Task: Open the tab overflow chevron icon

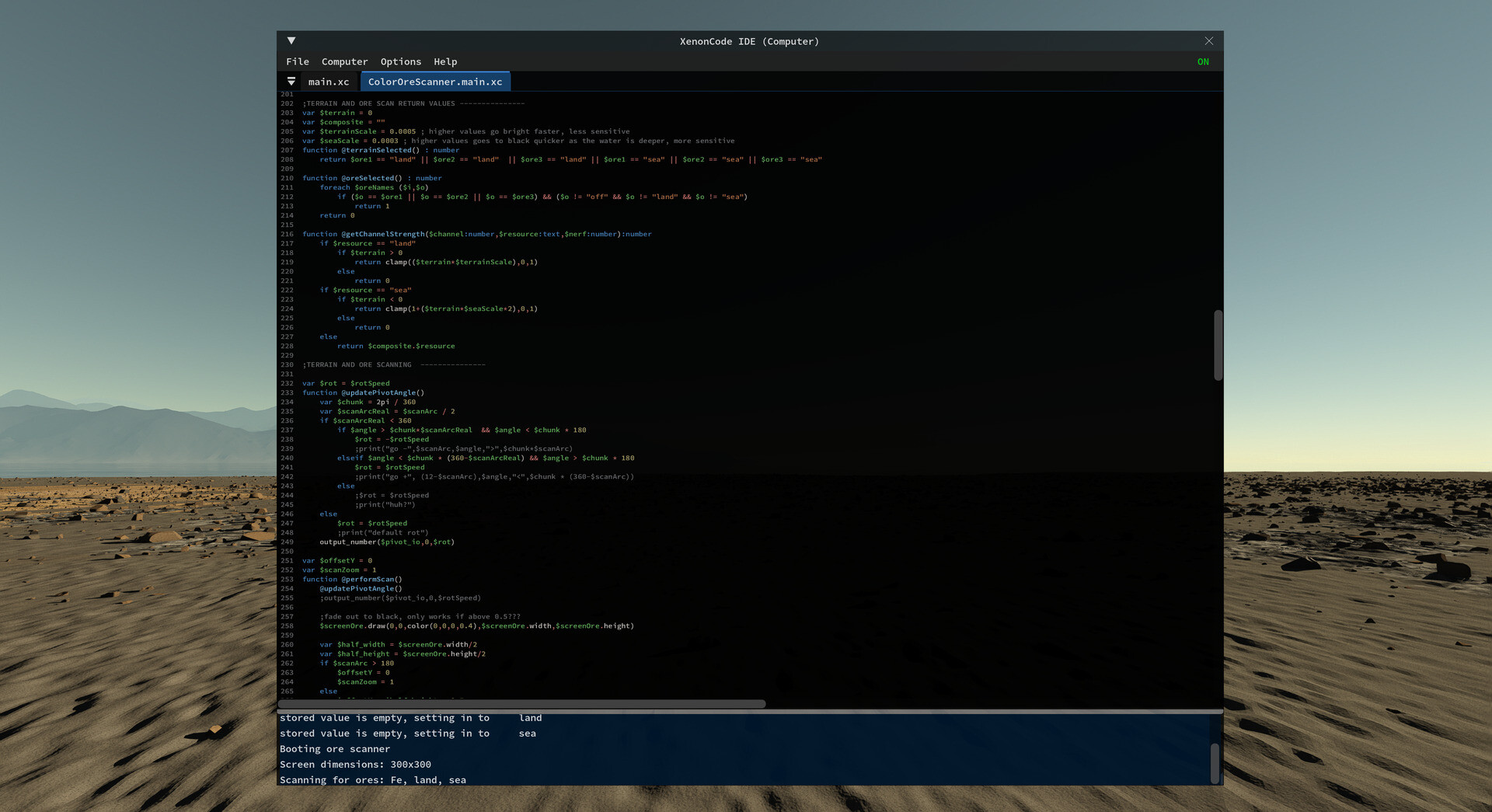Action: [x=291, y=81]
